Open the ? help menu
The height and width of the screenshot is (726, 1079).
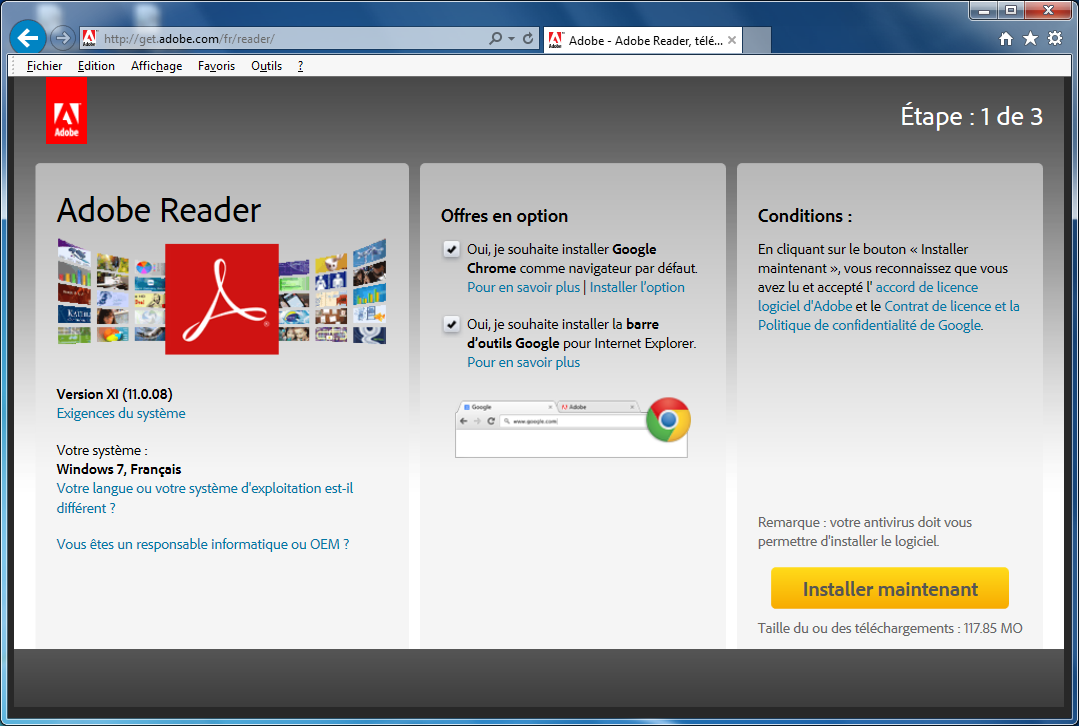click(300, 66)
